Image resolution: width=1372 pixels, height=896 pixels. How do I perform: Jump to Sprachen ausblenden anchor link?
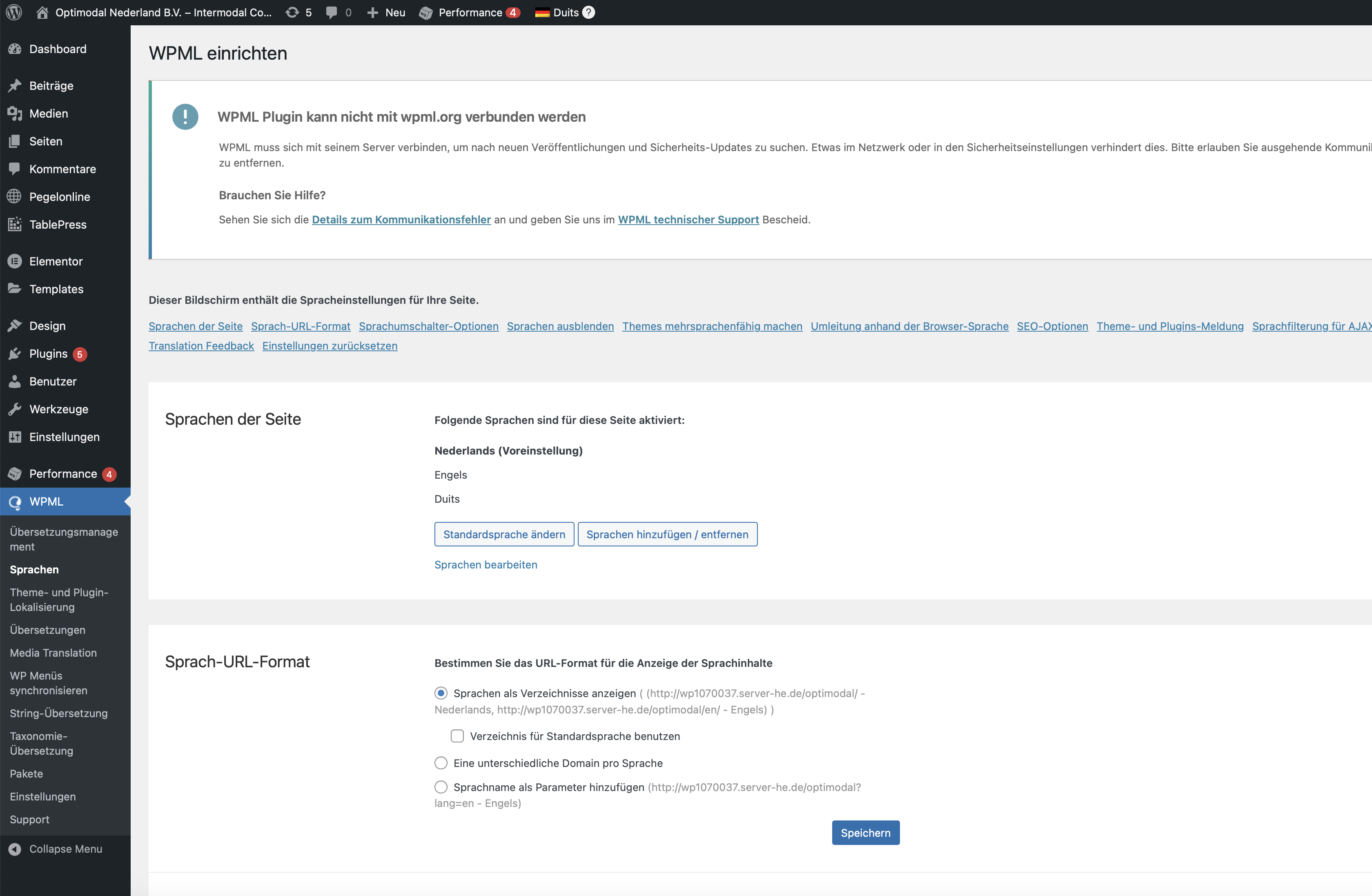pos(560,326)
